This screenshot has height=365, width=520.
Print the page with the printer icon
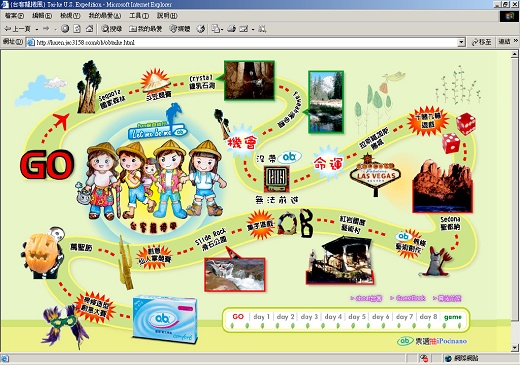coord(232,29)
